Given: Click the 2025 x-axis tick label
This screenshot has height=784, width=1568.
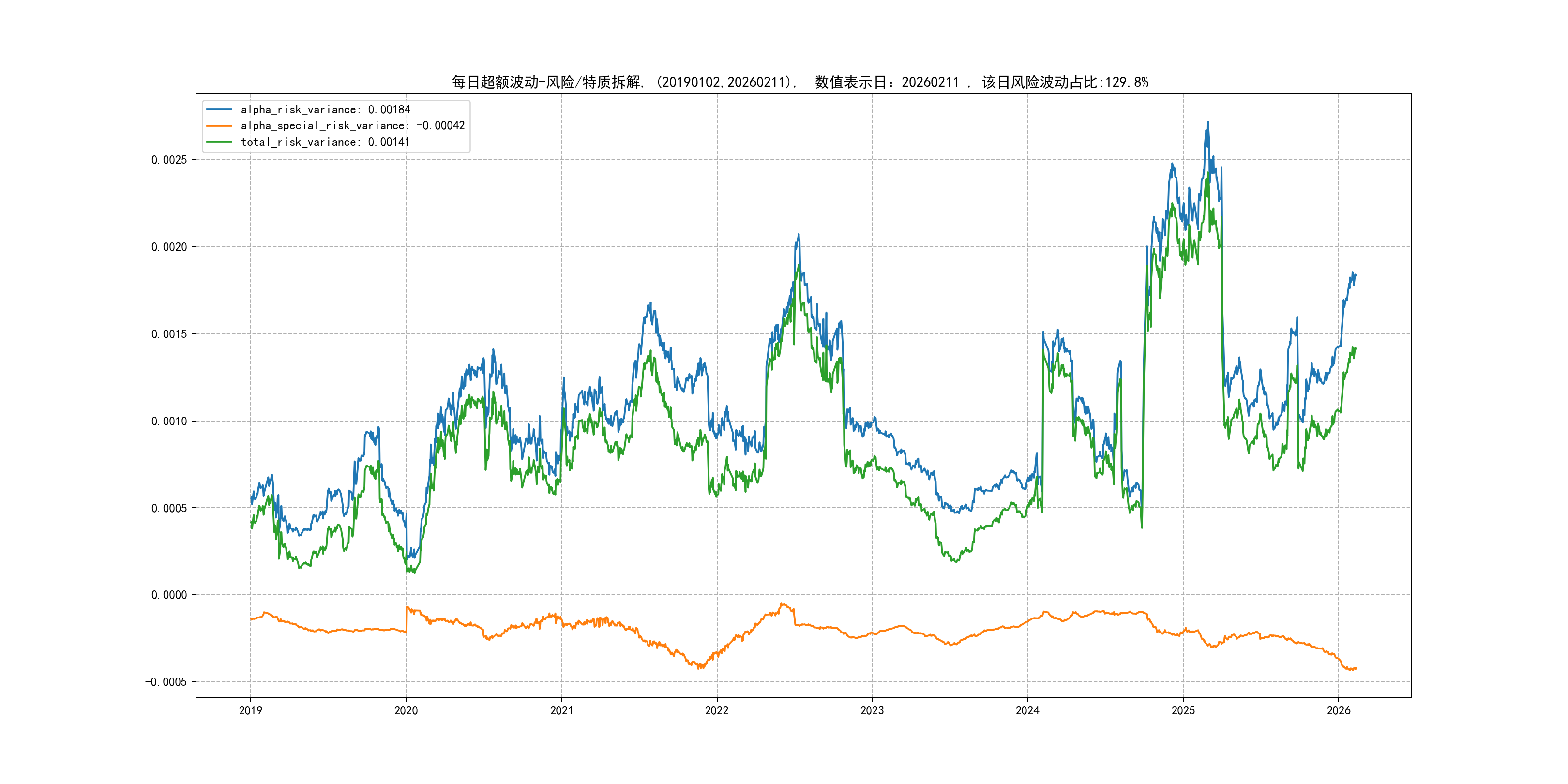Looking at the screenshot, I should pos(1183,710).
